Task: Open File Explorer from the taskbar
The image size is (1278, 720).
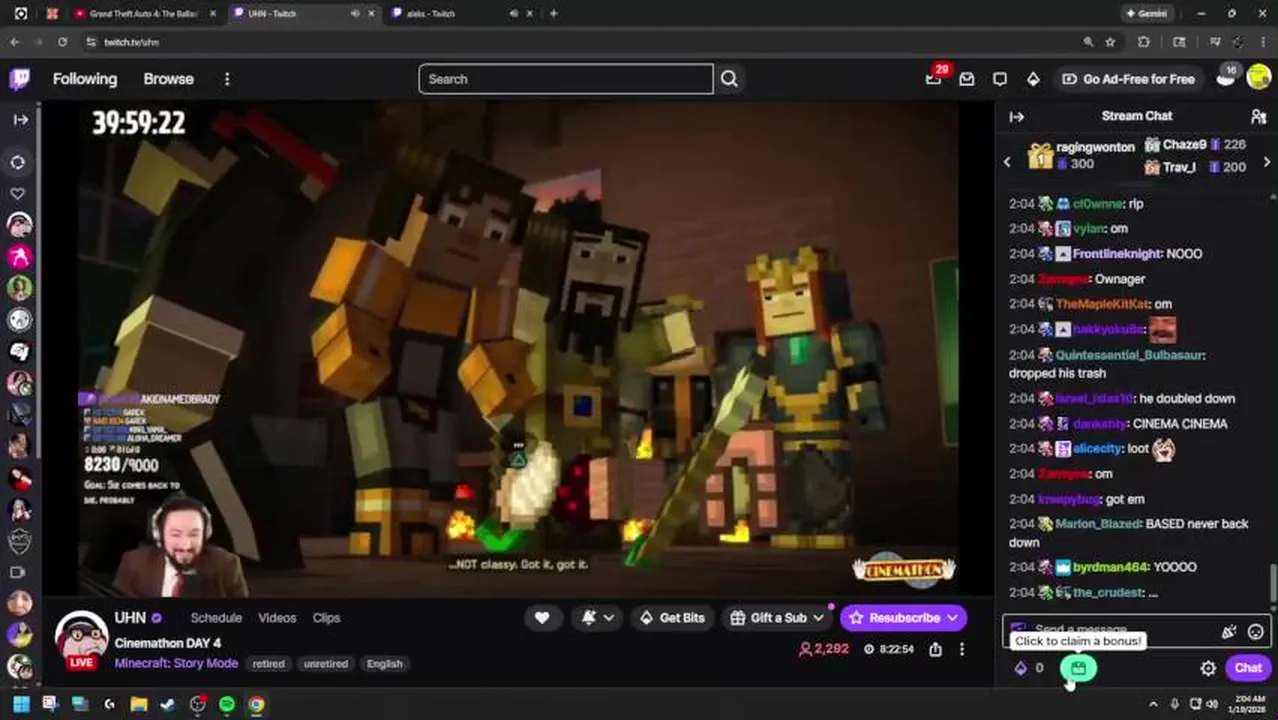Action: [139, 704]
